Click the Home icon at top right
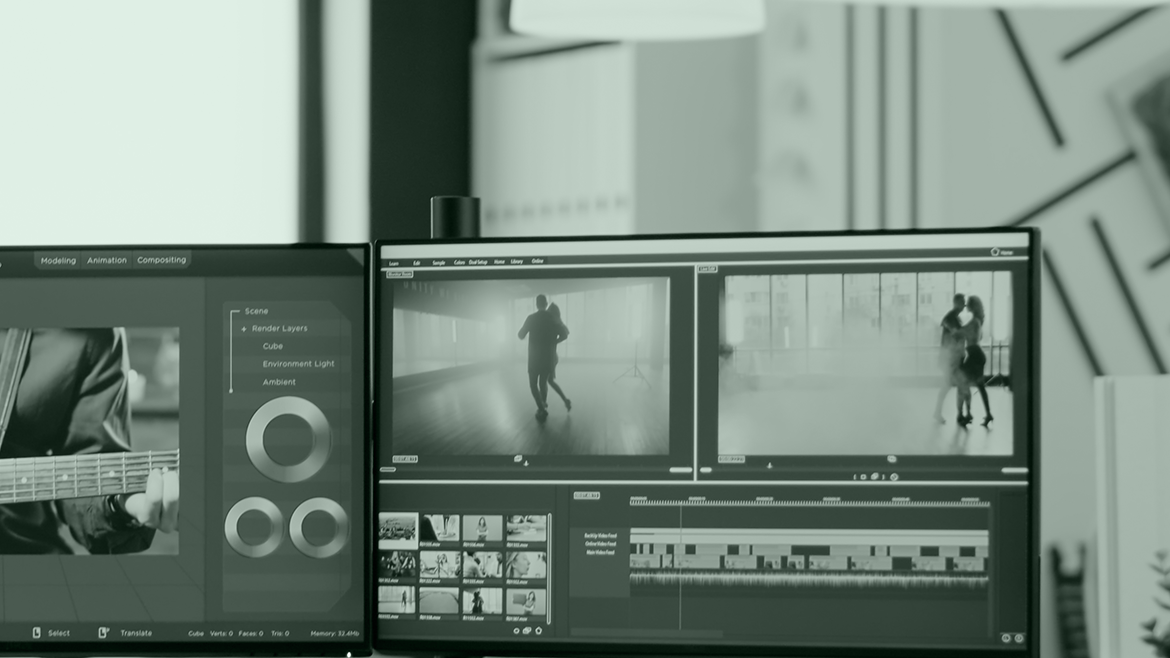 point(996,252)
